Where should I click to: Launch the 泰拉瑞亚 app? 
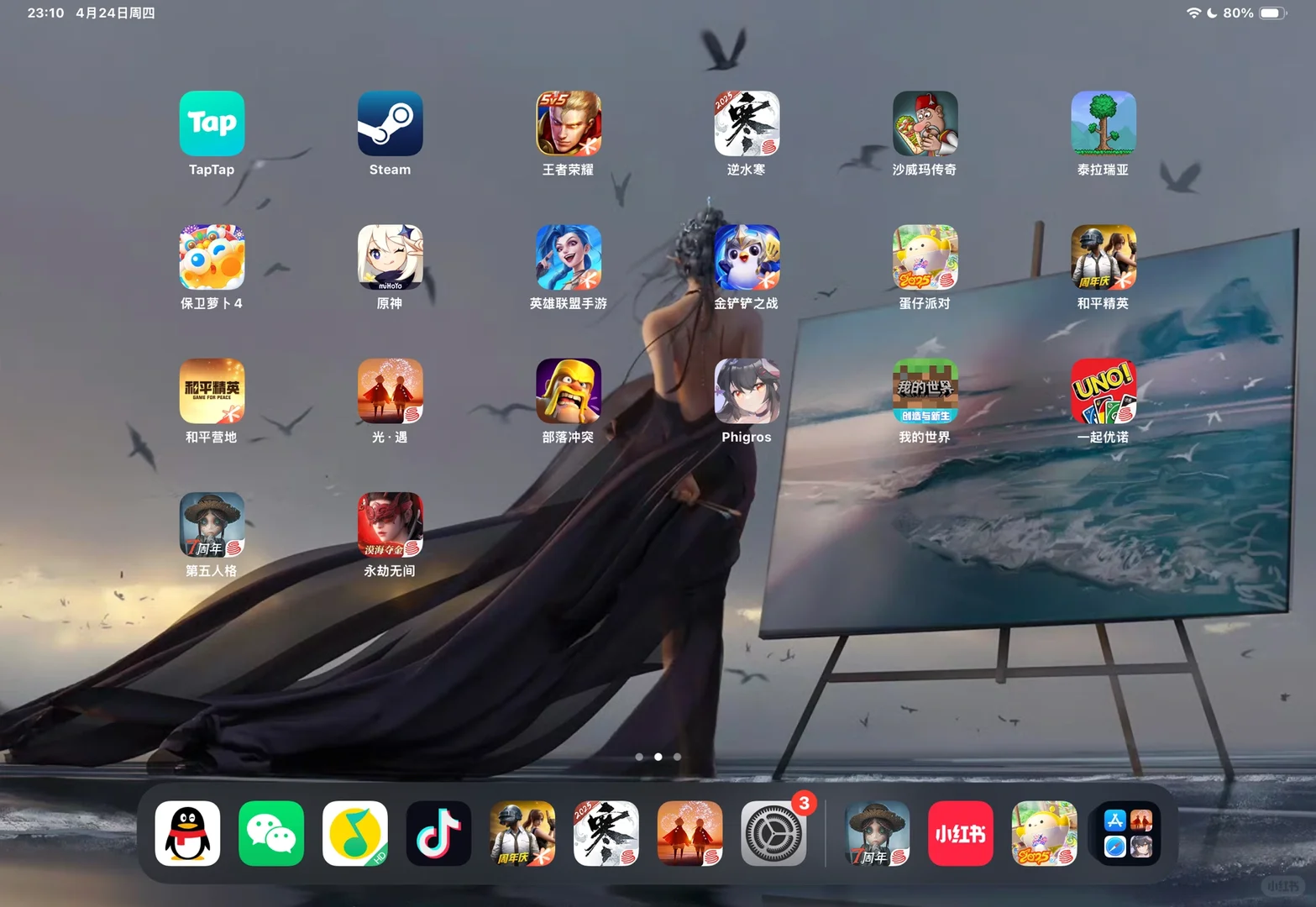(1104, 123)
